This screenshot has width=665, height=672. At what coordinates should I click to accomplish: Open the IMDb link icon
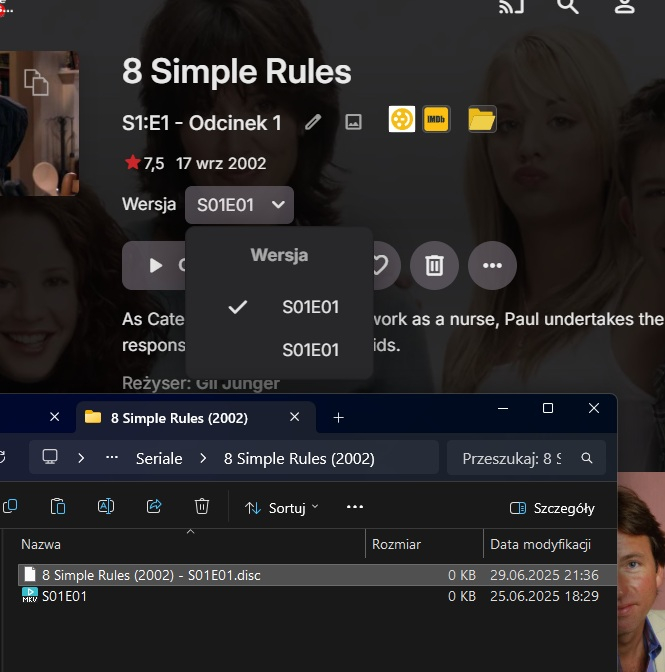point(436,119)
